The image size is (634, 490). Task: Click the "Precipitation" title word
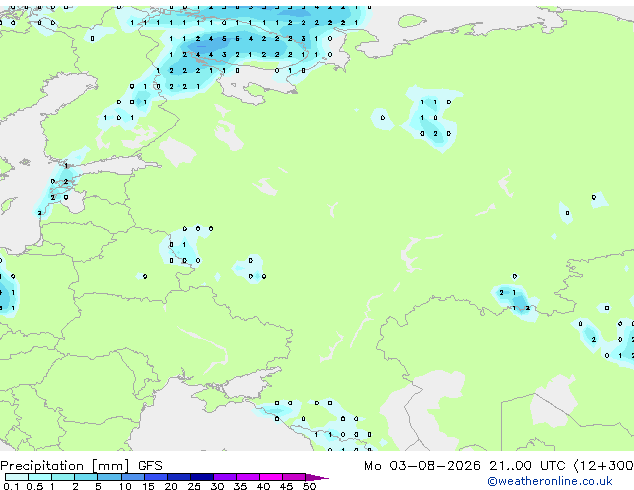click(x=42, y=466)
